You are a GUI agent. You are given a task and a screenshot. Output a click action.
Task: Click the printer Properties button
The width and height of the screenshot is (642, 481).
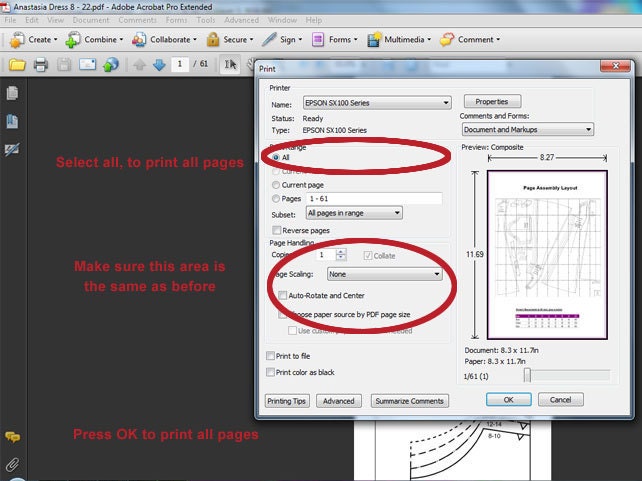[x=492, y=102]
